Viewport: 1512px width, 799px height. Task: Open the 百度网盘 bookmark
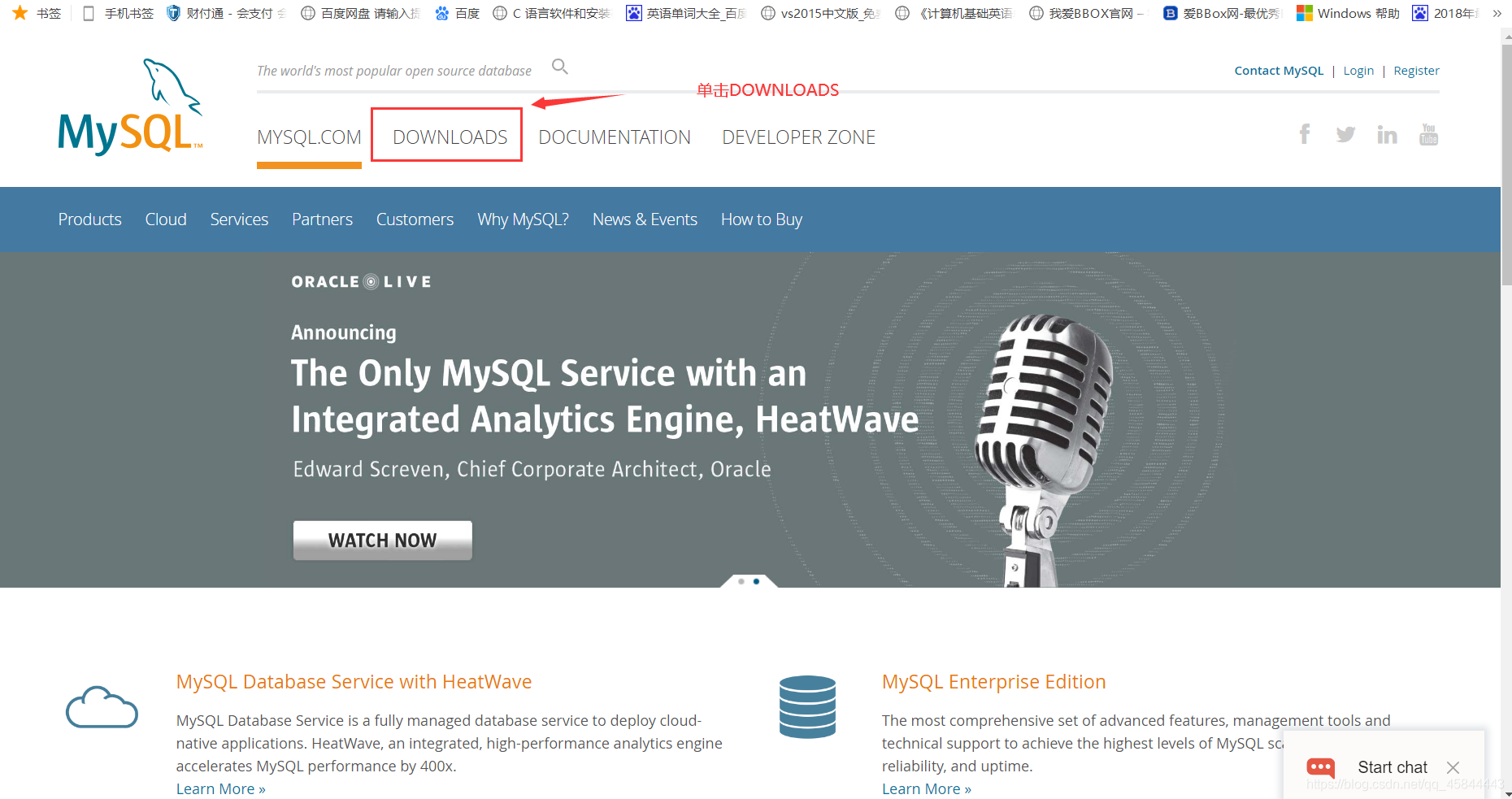(360, 13)
